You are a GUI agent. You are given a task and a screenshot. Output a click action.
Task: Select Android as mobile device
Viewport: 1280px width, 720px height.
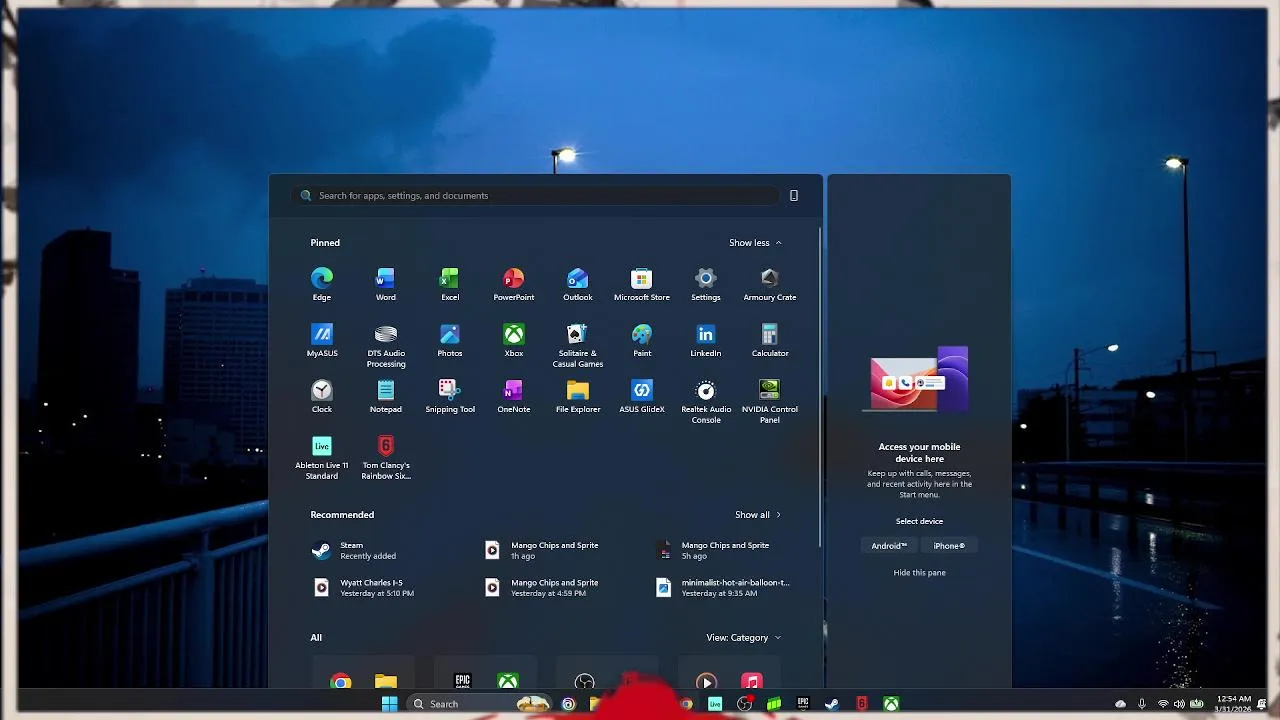pyautogui.click(x=889, y=546)
